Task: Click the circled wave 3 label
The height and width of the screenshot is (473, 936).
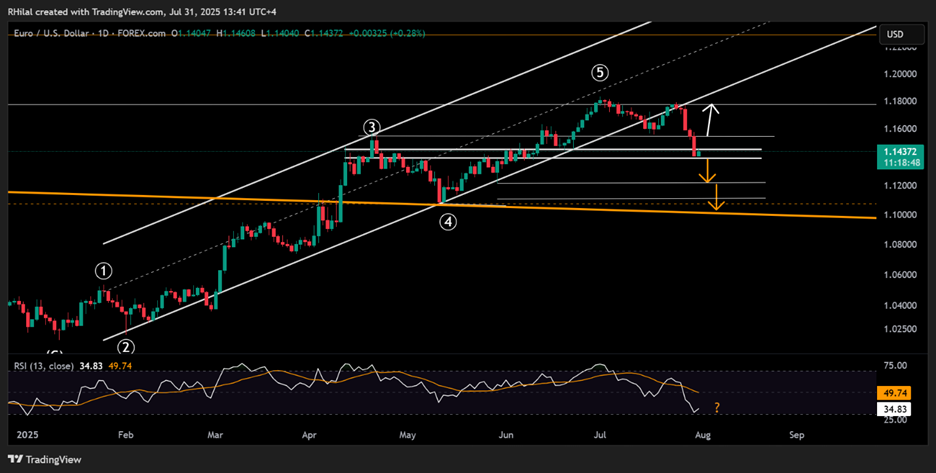Action: (371, 127)
